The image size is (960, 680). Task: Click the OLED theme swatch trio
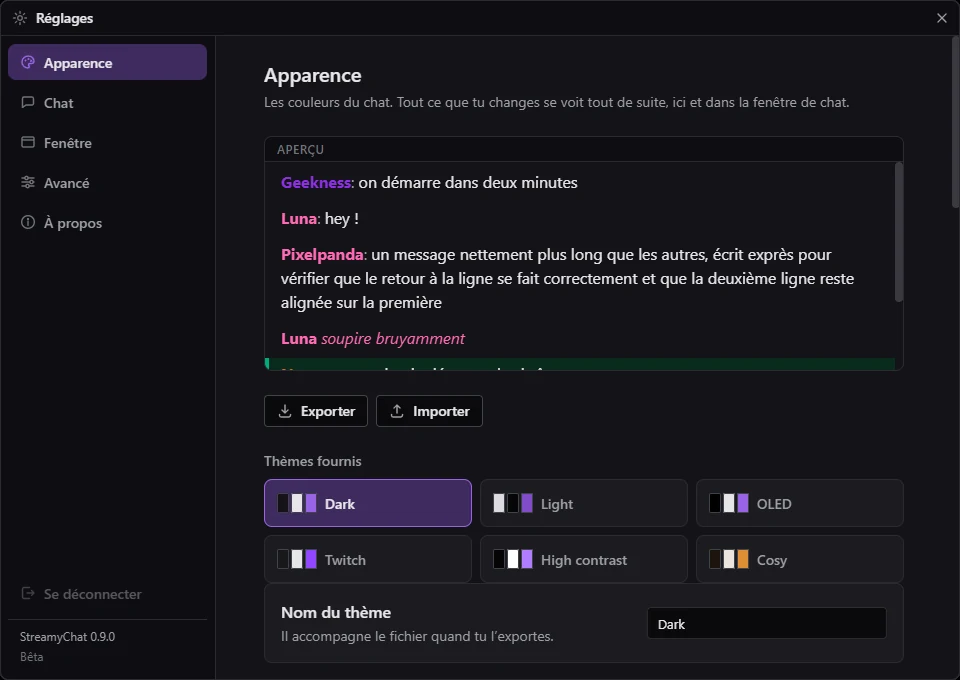point(729,503)
